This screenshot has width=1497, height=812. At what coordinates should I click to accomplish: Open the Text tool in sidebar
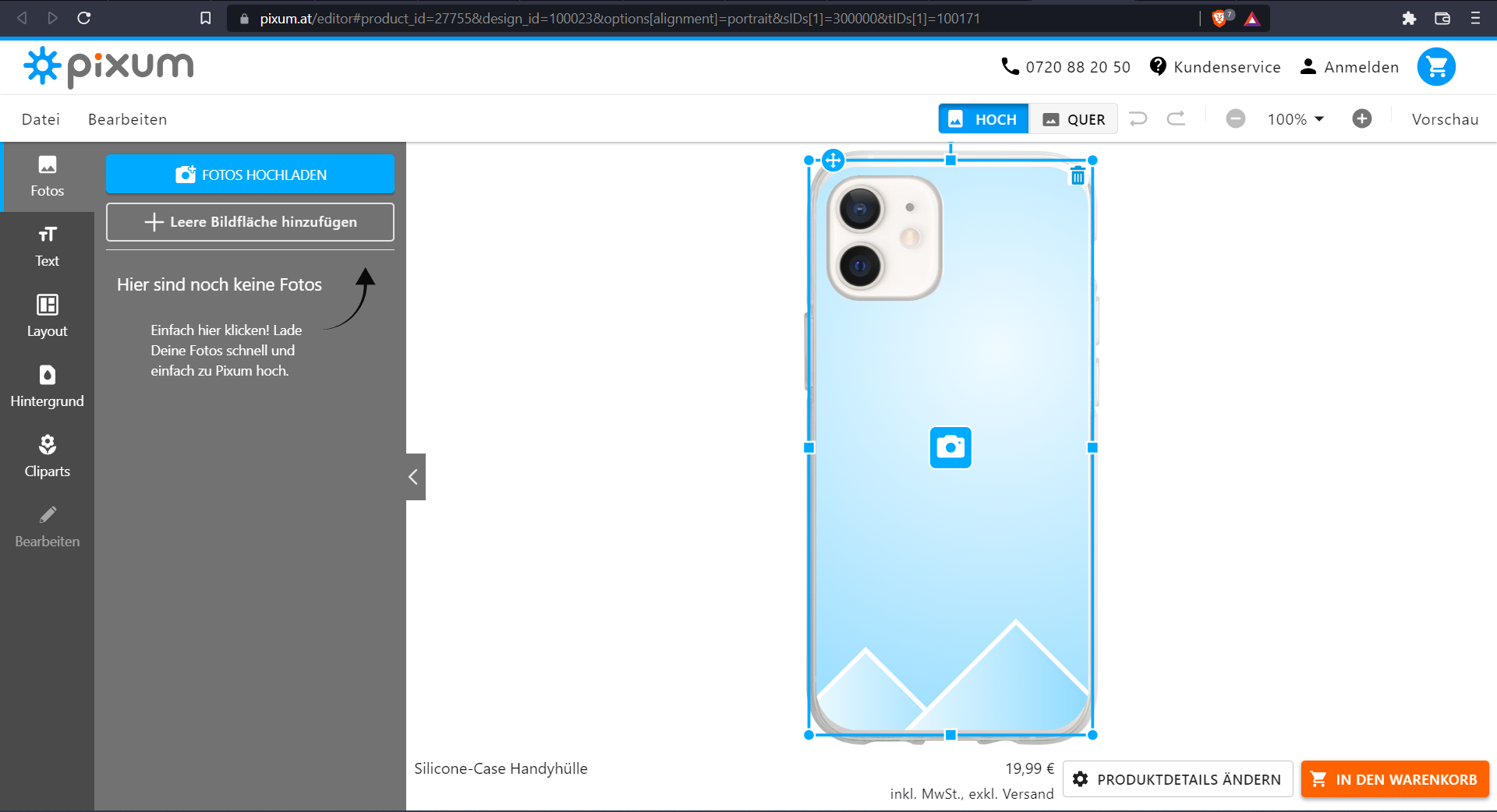(x=47, y=246)
